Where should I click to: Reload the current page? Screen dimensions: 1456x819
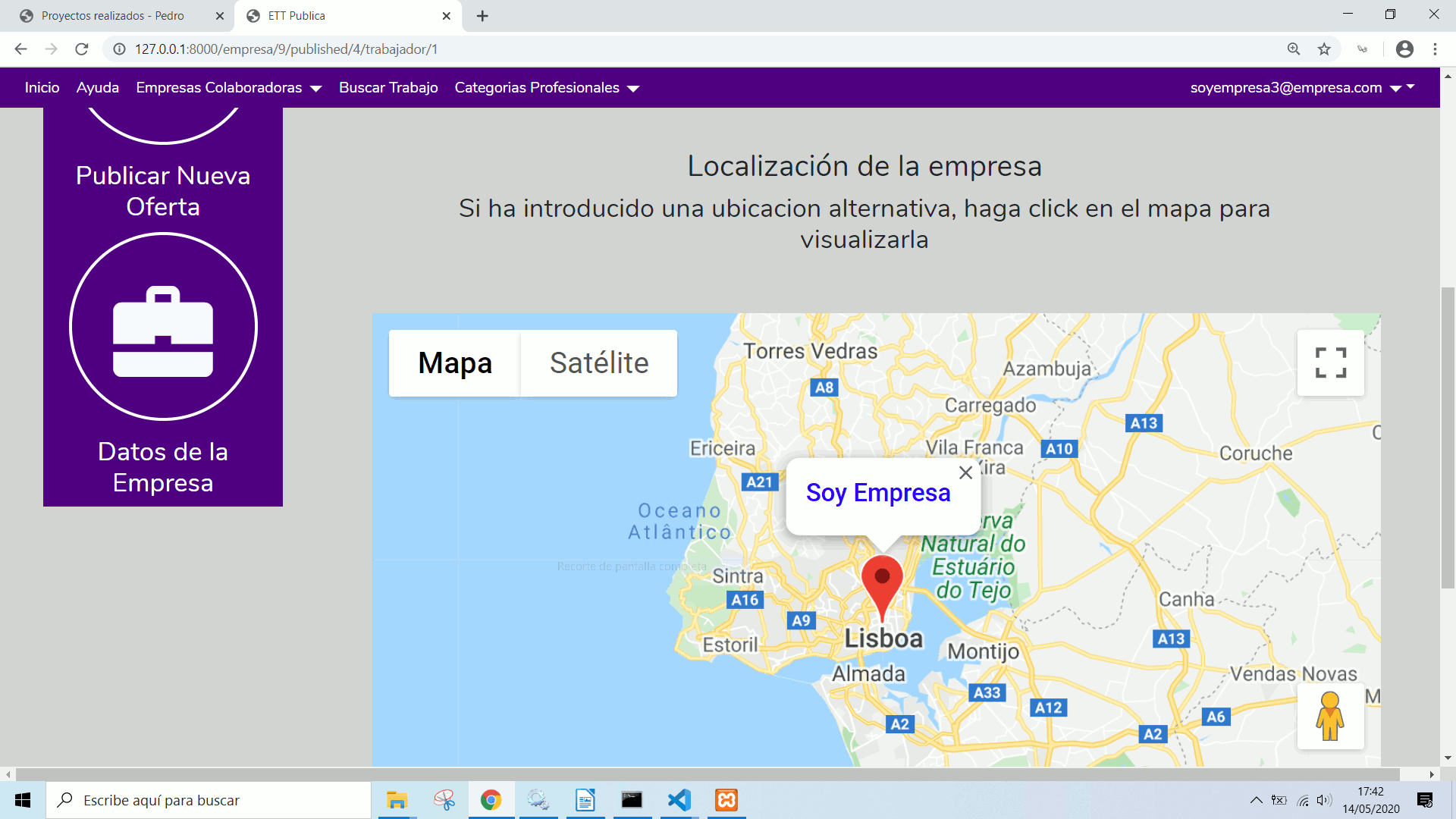pyautogui.click(x=82, y=49)
